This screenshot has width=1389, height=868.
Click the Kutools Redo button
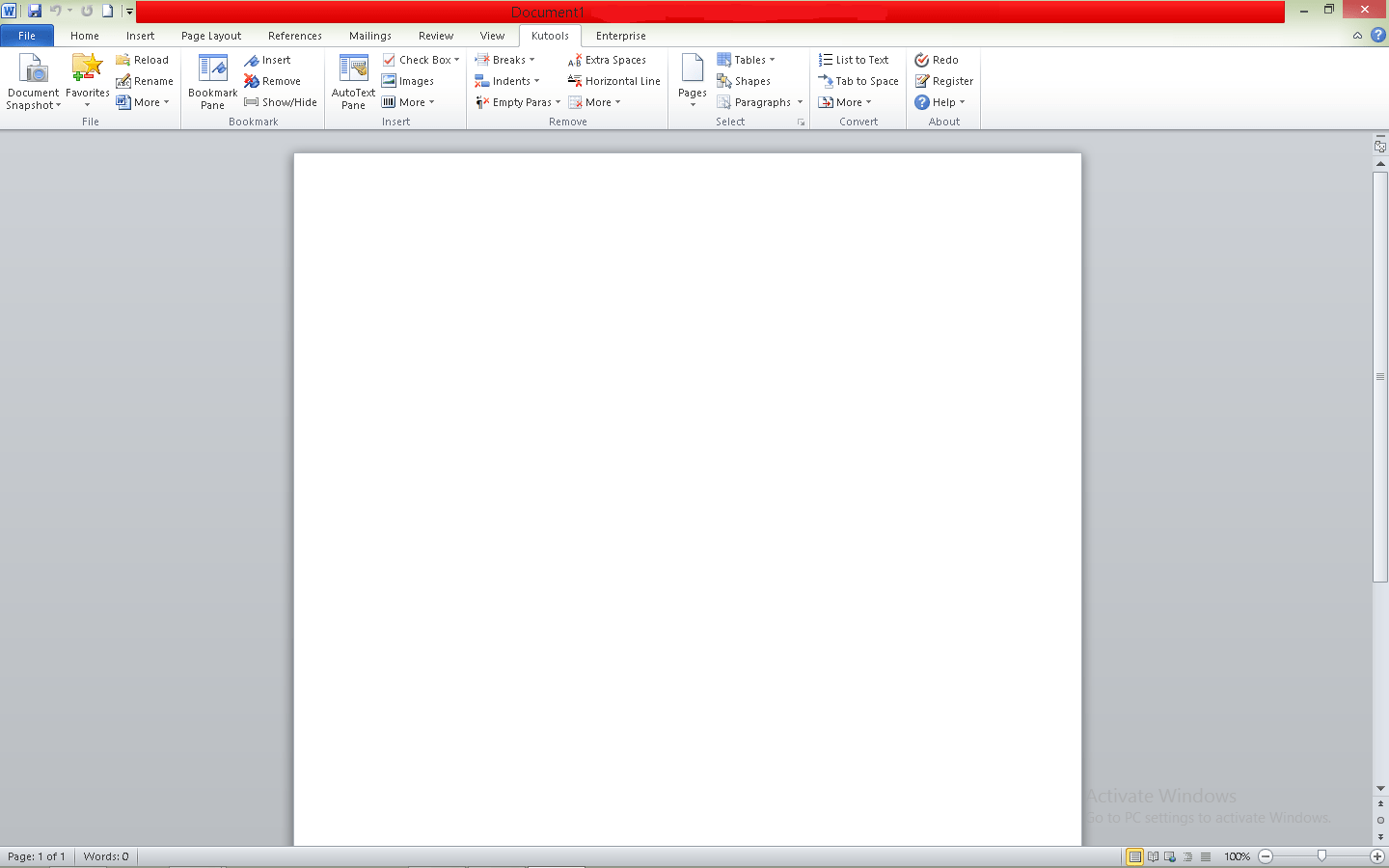[937, 60]
